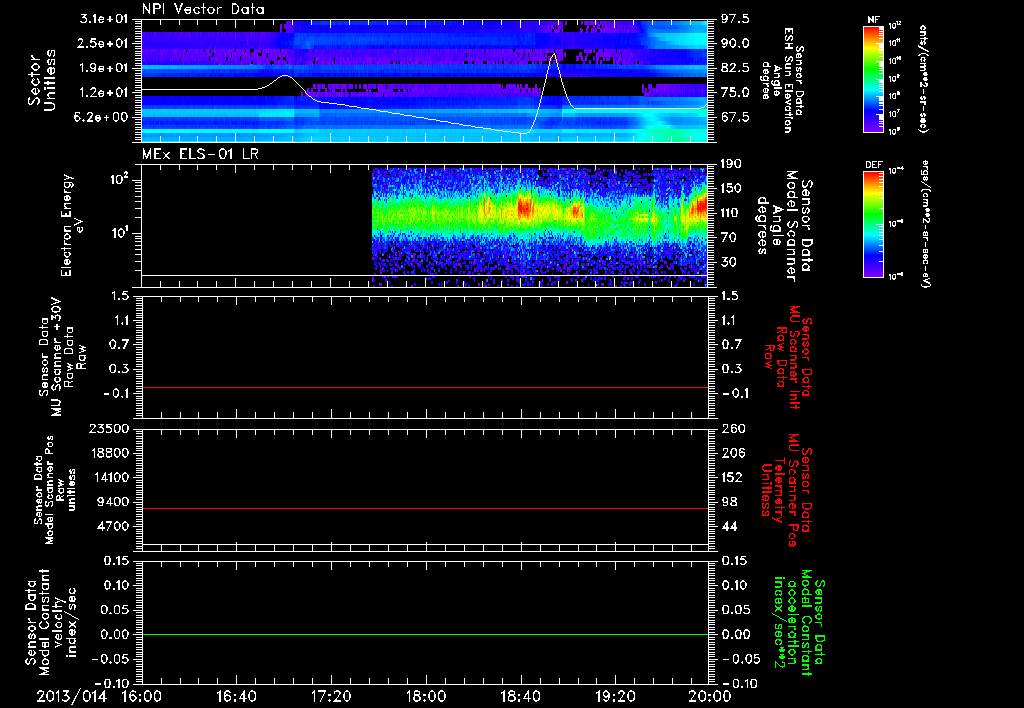Click the 70 scanner angle axis value
1024x708 pixels.
729,238
